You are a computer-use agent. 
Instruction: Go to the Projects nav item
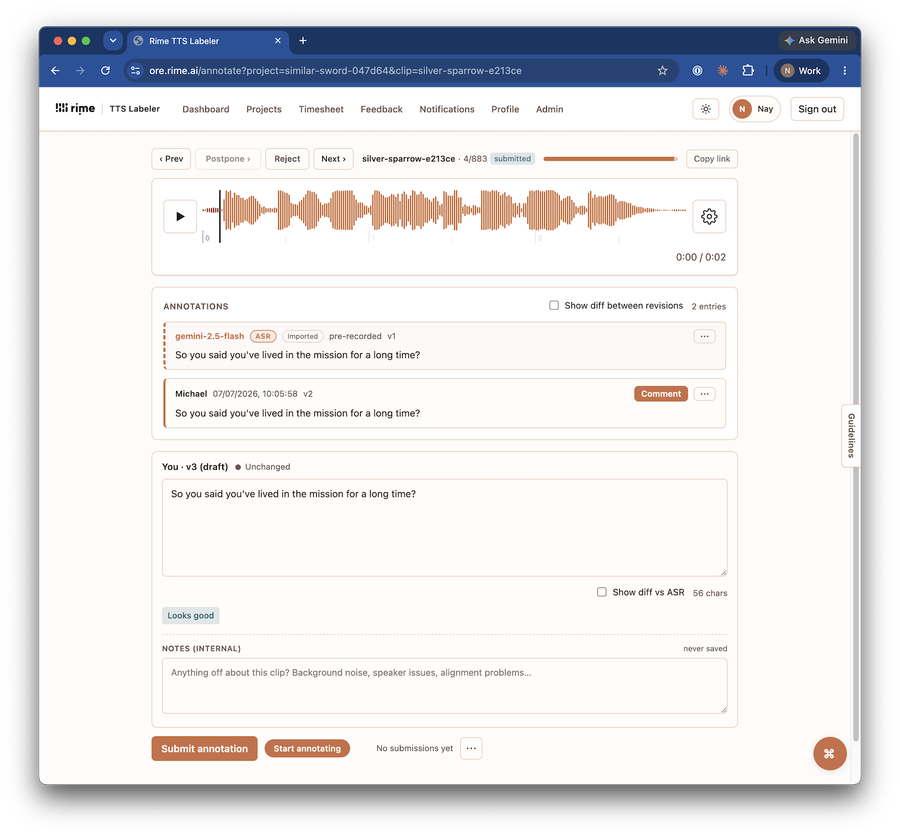coord(264,109)
